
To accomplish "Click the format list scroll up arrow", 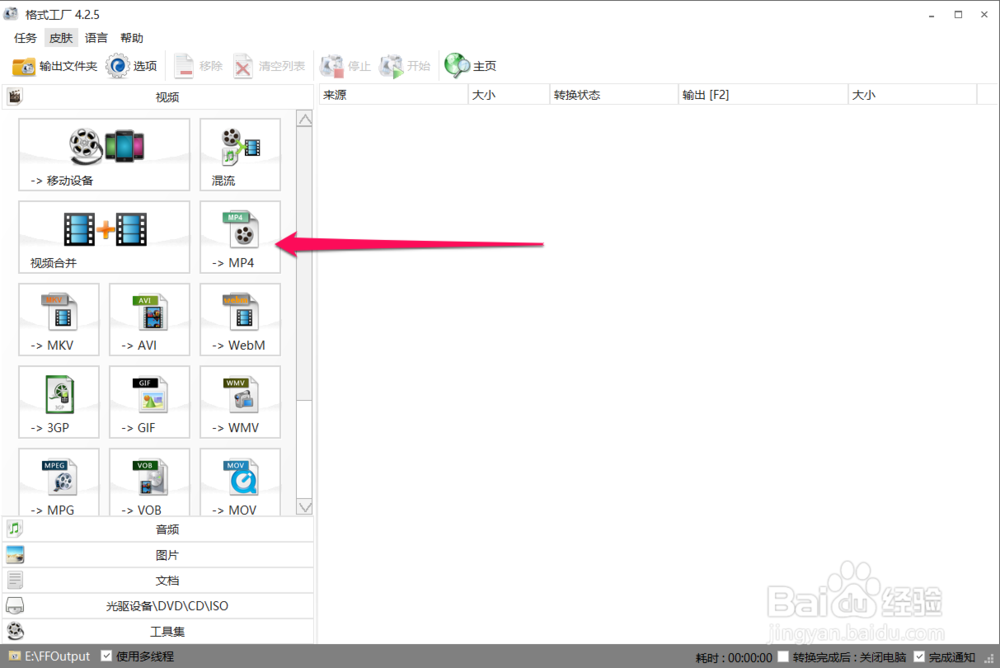I will [305, 119].
